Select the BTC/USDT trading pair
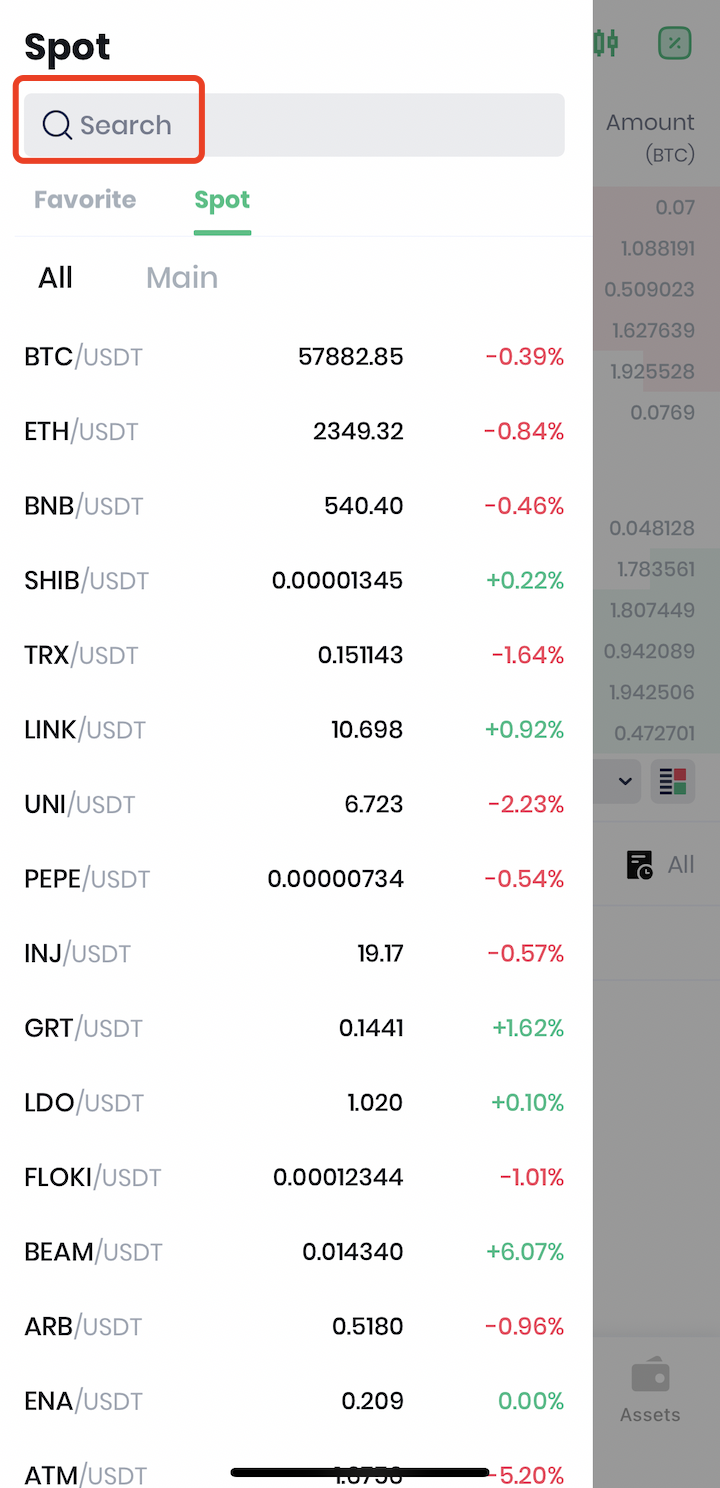This screenshot has width=720, height=1488. (x=294, y=357)
